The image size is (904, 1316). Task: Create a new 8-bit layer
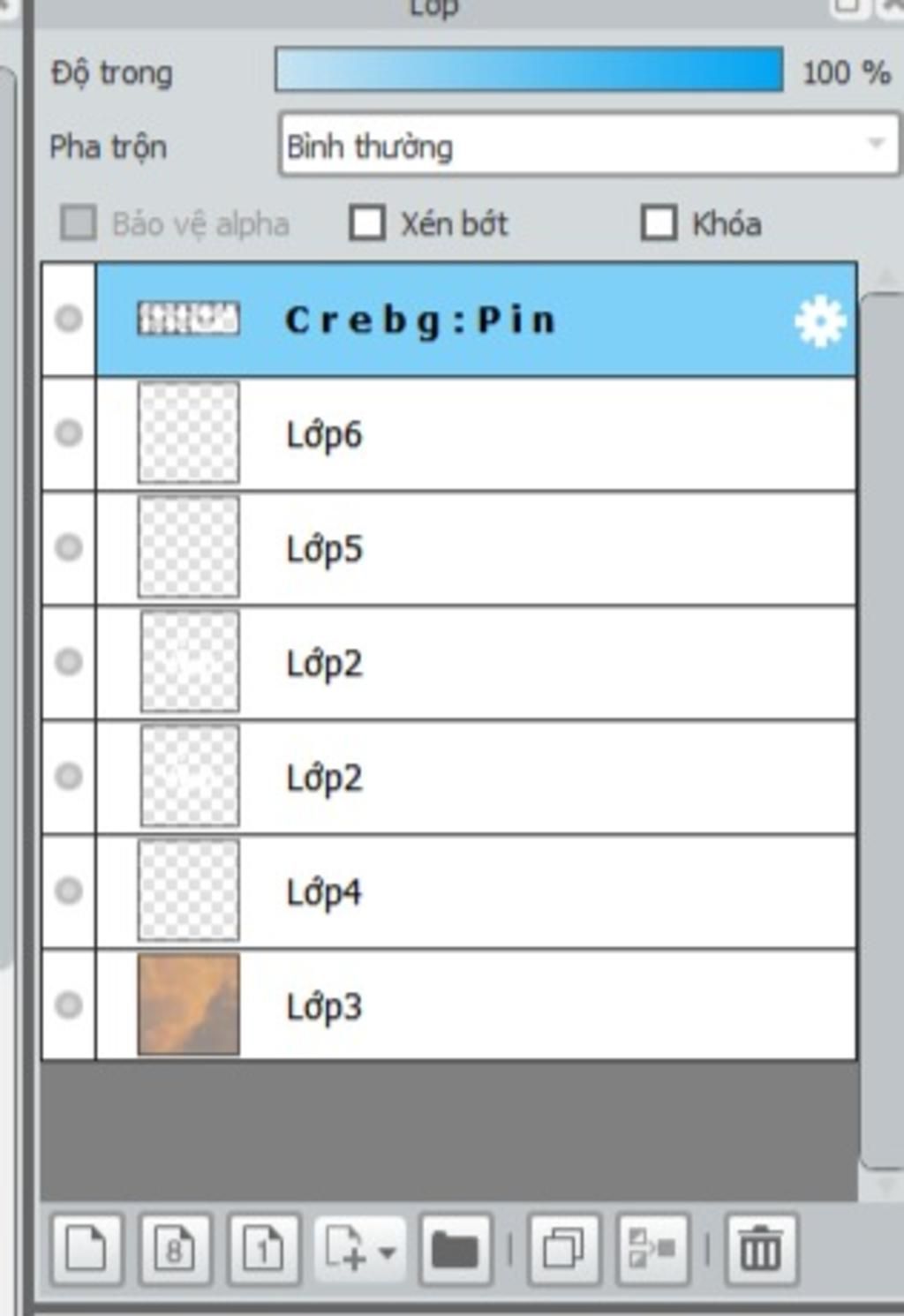click(175, 1249)
